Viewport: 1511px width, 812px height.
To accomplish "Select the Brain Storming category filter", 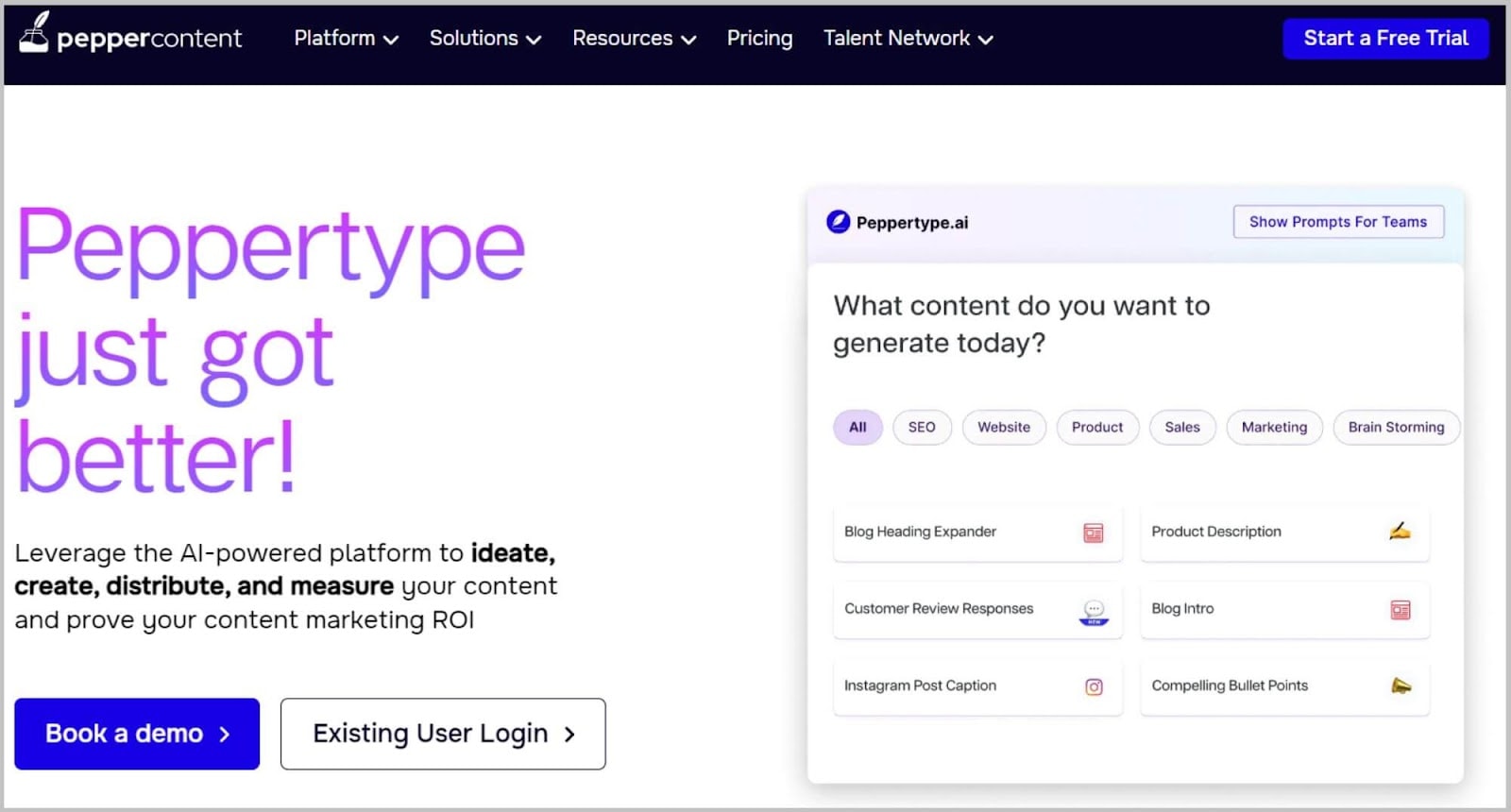I will pyautogui.click(x=1396, y=427).
